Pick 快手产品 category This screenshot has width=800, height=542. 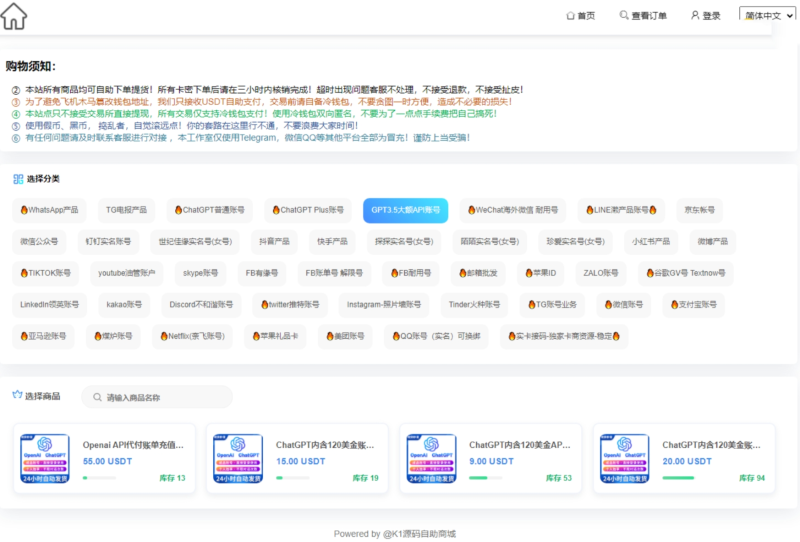click(333, 242)
